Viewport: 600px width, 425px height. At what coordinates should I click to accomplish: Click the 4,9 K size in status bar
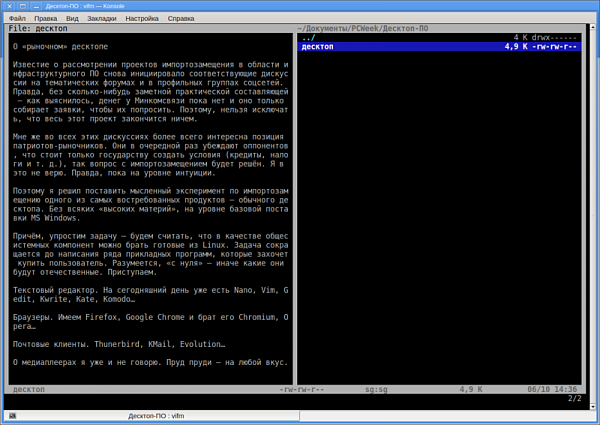tap(471, 389)
